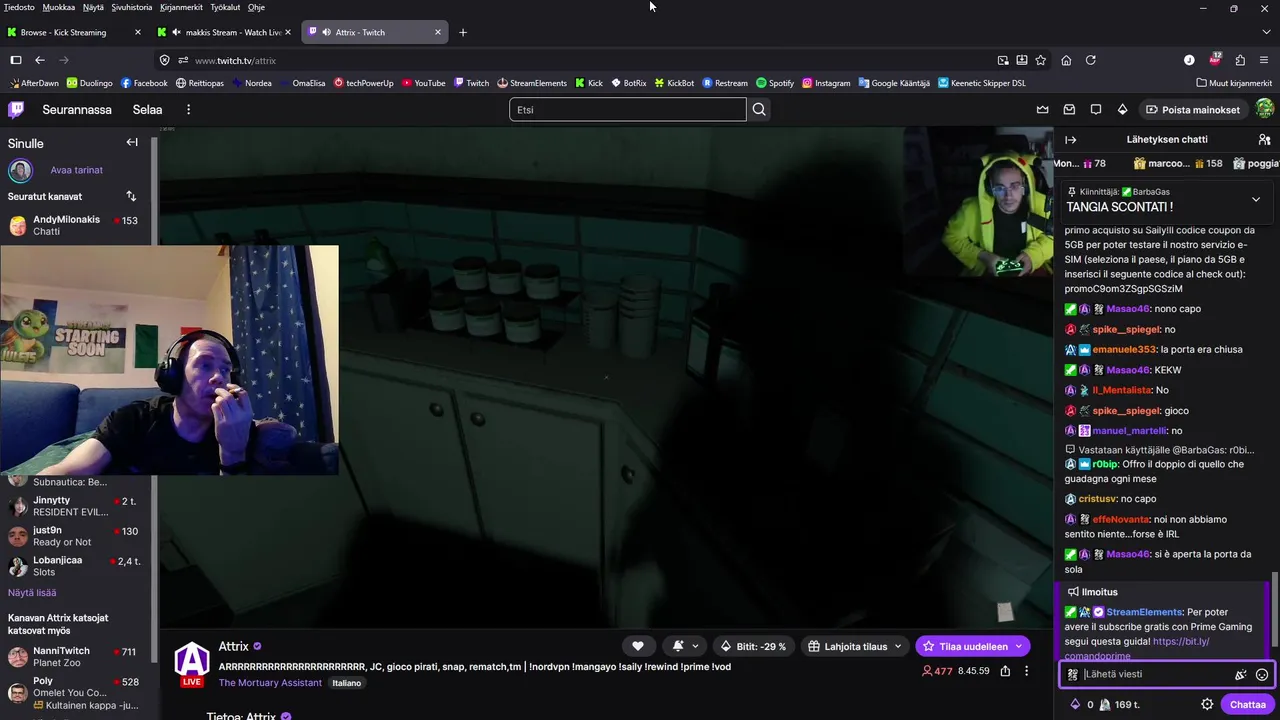Screen dimensions: 1280x720
Task: Open the Get Bits diamond icon in top bar
Action: (x=1122, y=110)
